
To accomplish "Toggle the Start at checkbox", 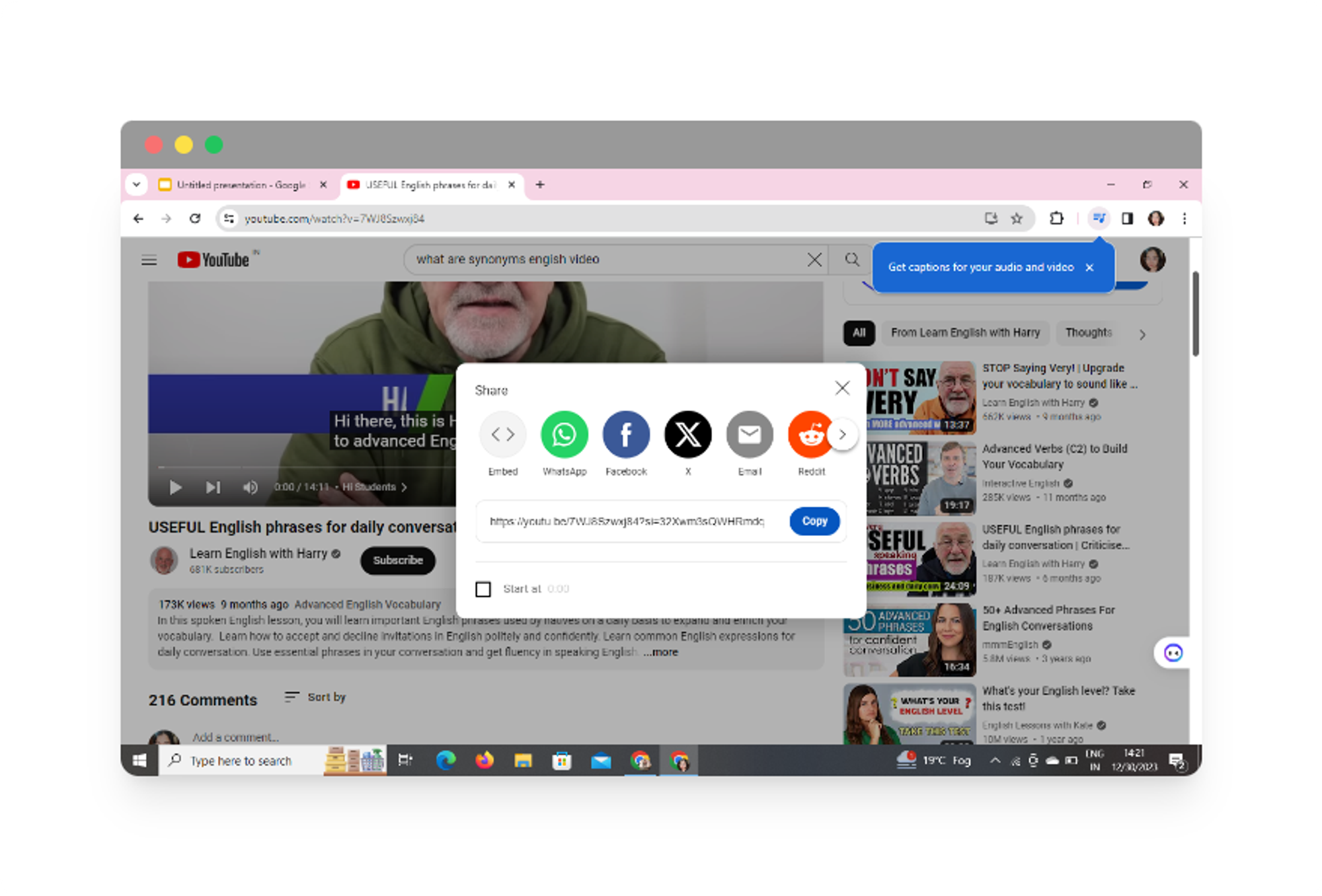I will click(483, 588).
